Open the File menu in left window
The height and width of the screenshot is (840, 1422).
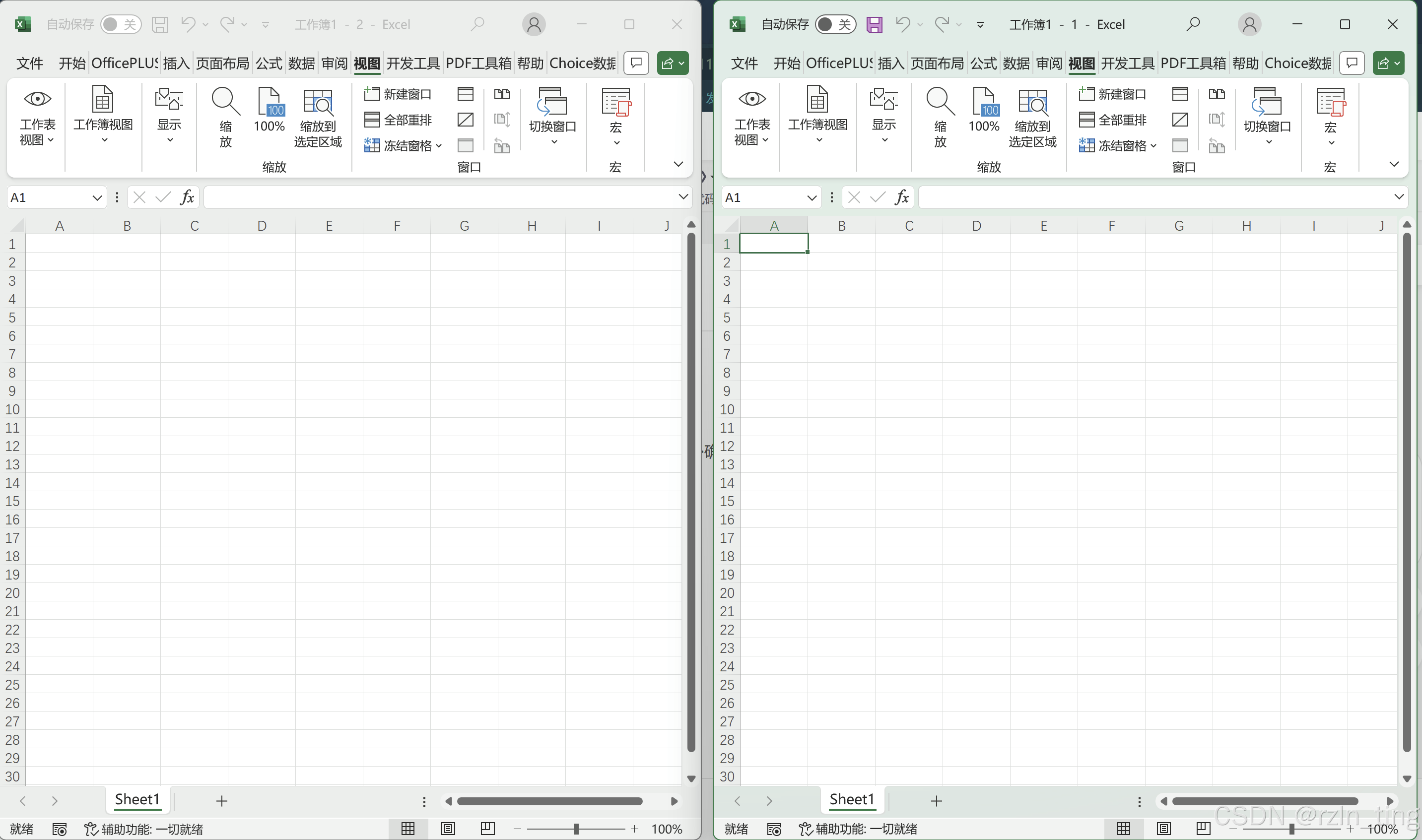(29, 63)
